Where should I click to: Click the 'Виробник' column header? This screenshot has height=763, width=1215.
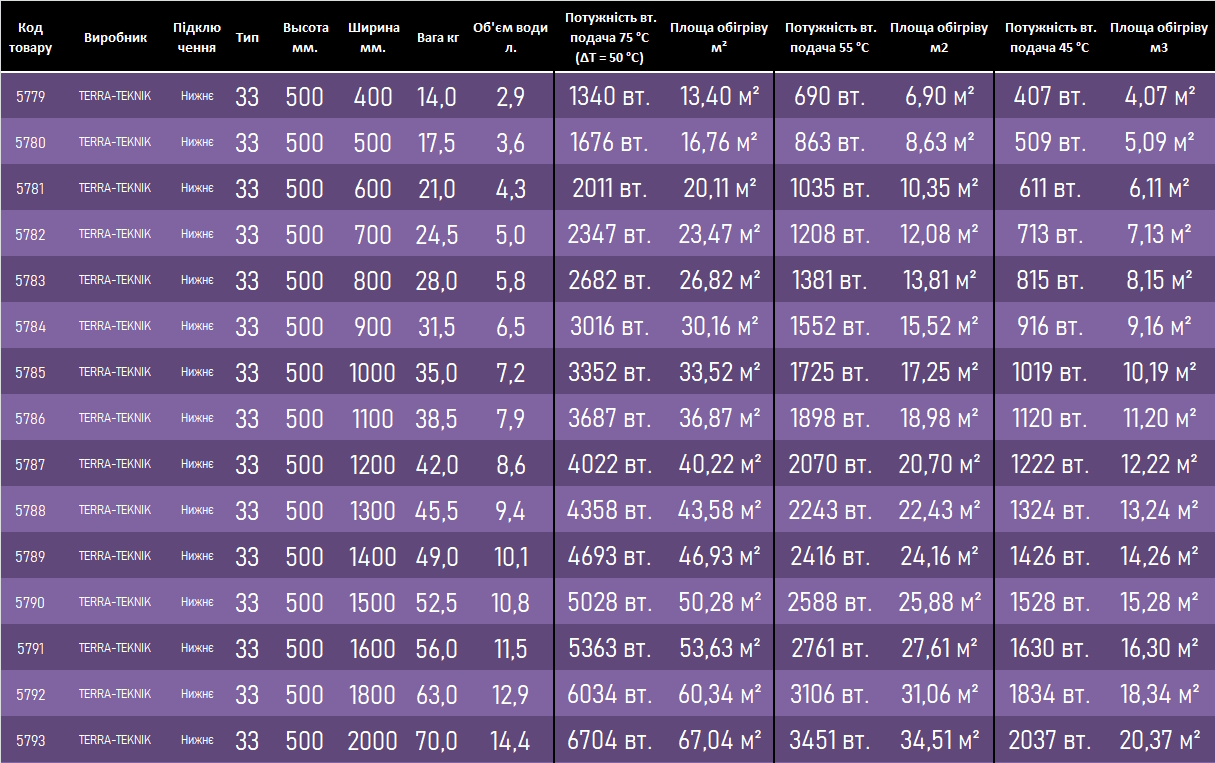115,37
